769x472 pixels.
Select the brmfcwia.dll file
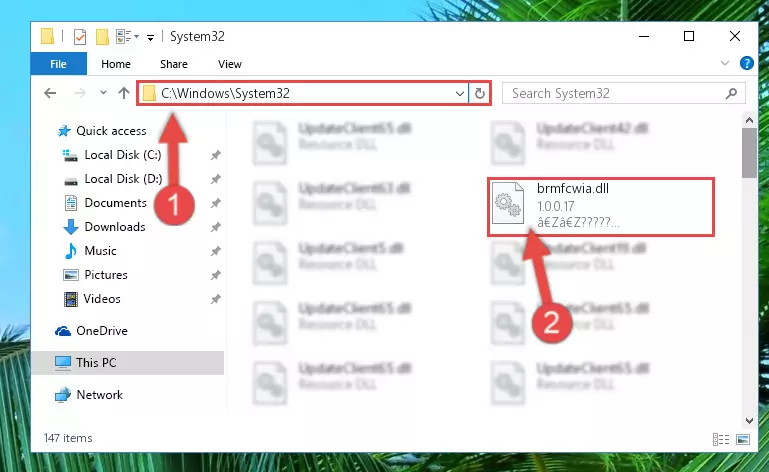[600, 207]
